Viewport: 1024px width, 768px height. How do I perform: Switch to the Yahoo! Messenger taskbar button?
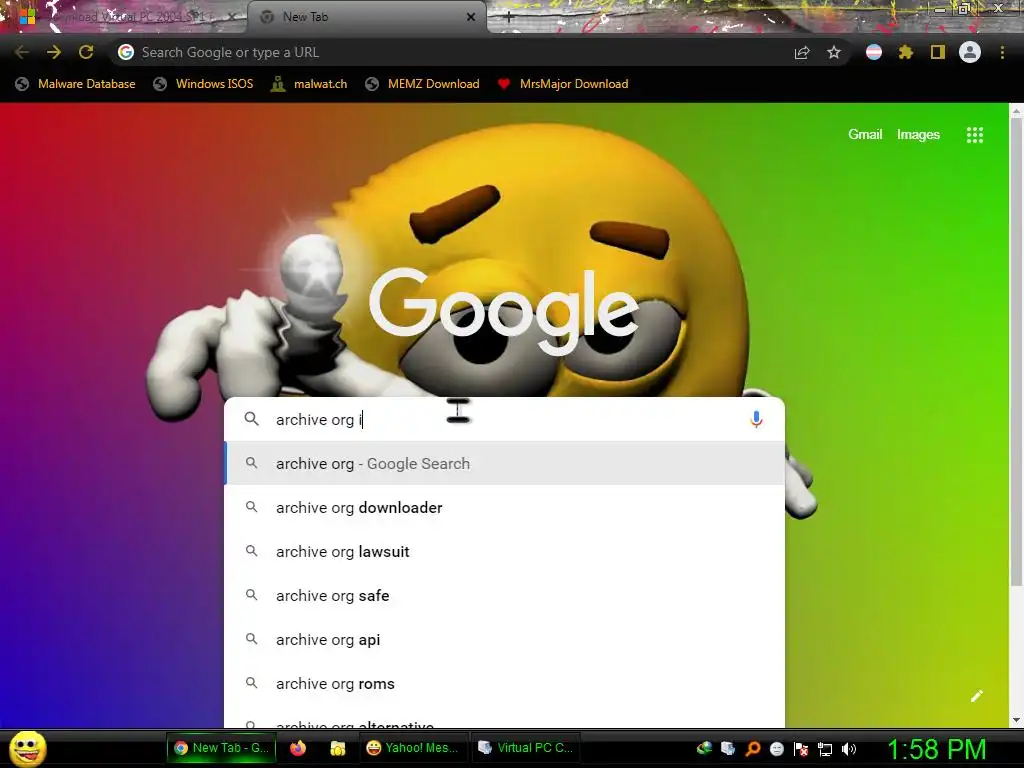pyautogui.click(x=413, y=748)
